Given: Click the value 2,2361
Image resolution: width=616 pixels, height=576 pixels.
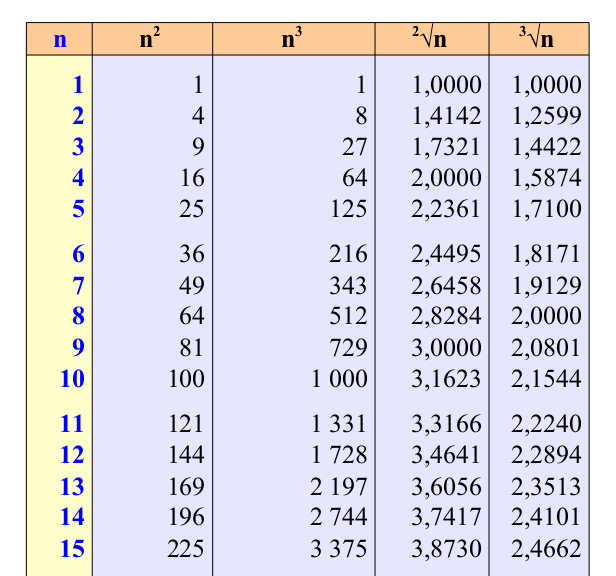Looking at the screenshot, I should pos(447,209).
